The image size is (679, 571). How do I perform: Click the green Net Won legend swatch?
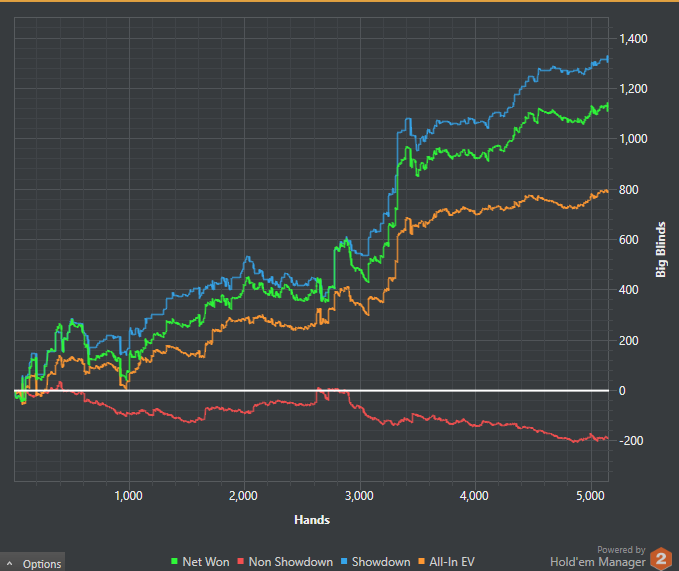(175, 561)
